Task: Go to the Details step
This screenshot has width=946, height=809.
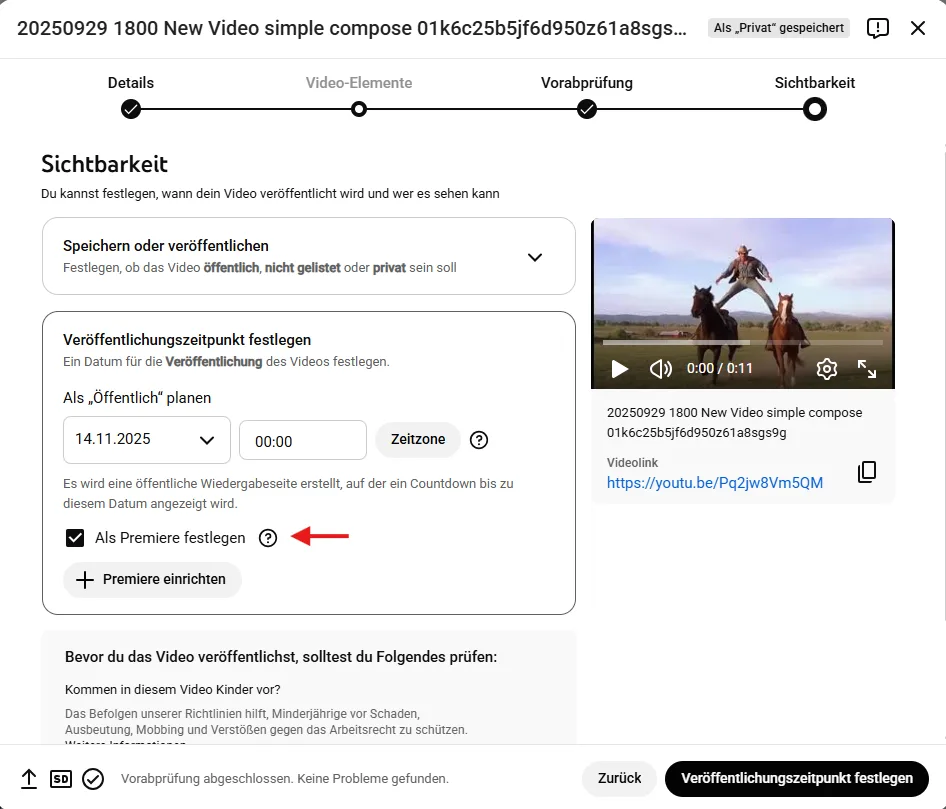Action: click(131, 110)
